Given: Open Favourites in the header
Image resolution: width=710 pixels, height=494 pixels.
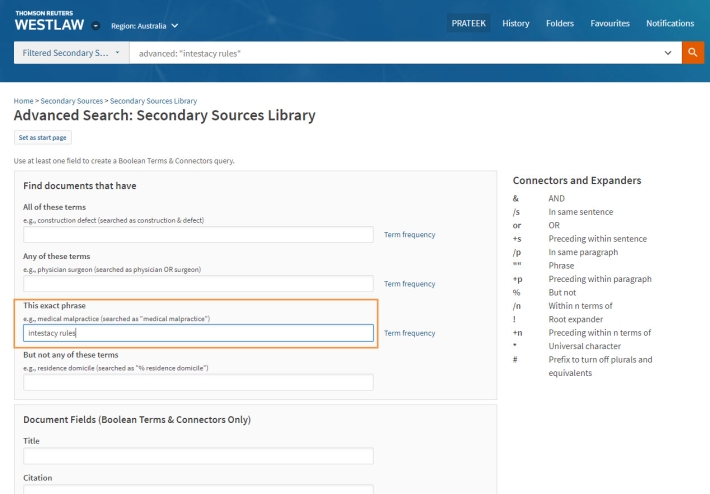Looking at the screenshot, I should pyautogui.click(x=610, y=23).
